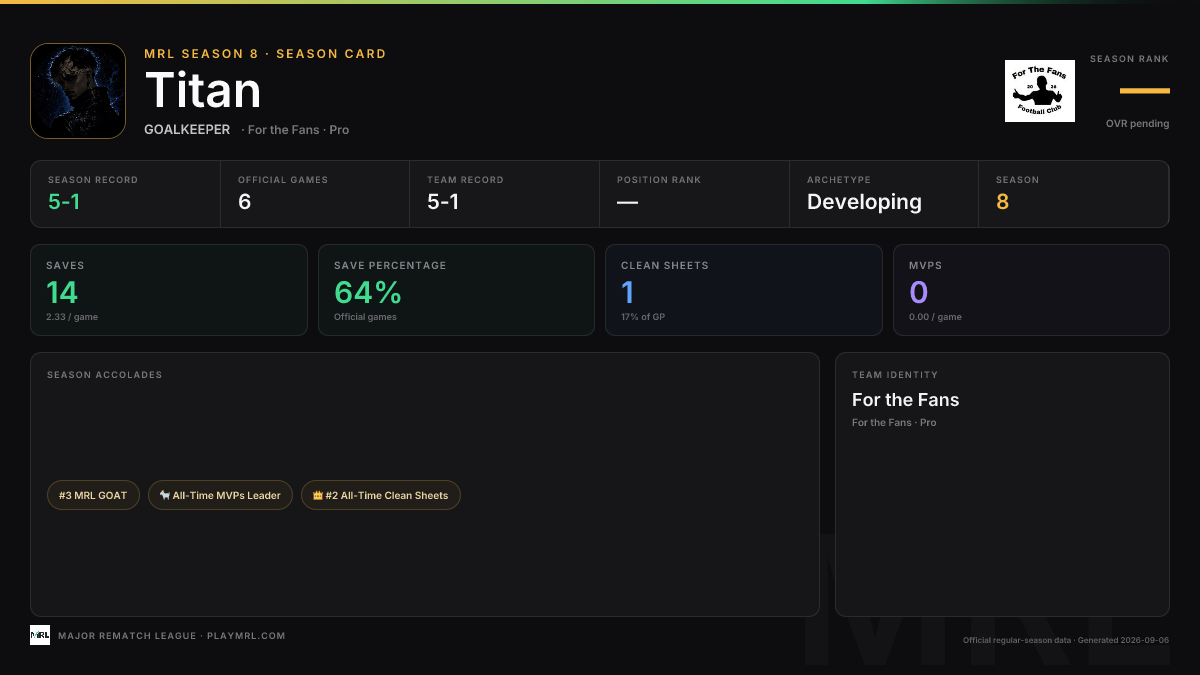
Task: Click the OVR pending label
Action: coord(1137,124)
